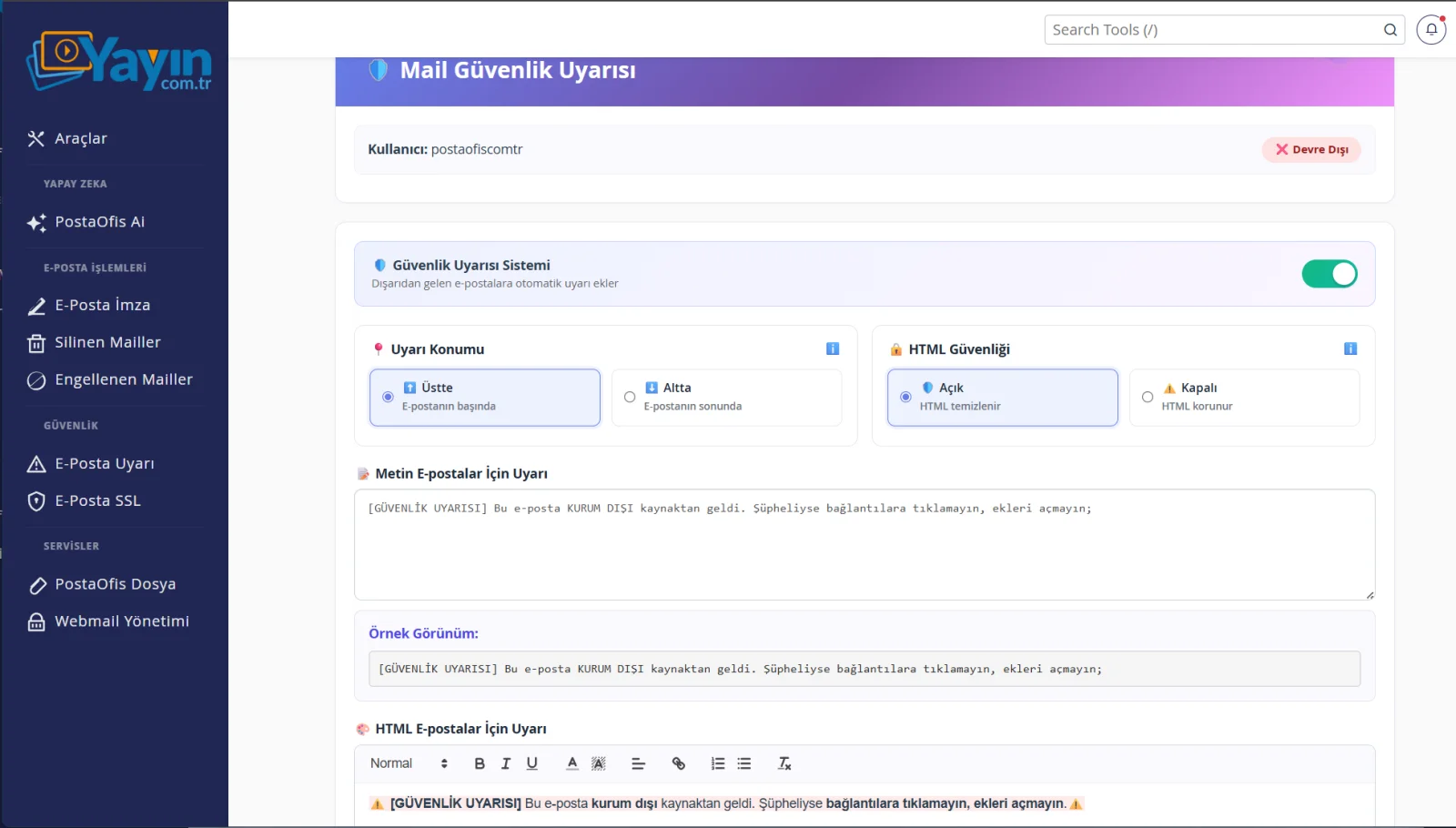The width and height of the screenshot is (1456, 828).
Task: Click in the Metin E-postalar warning textarea
Action: click(864, 544)
